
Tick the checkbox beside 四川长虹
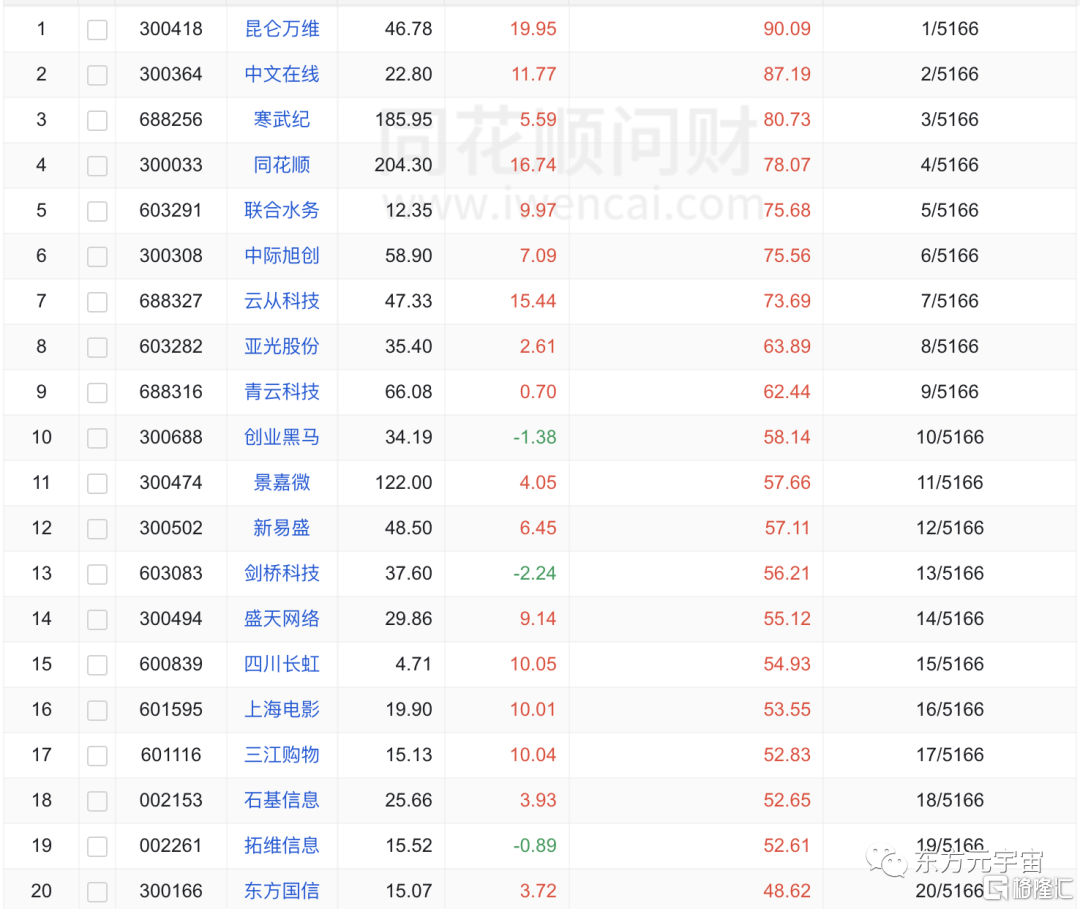tap(97, 666)
